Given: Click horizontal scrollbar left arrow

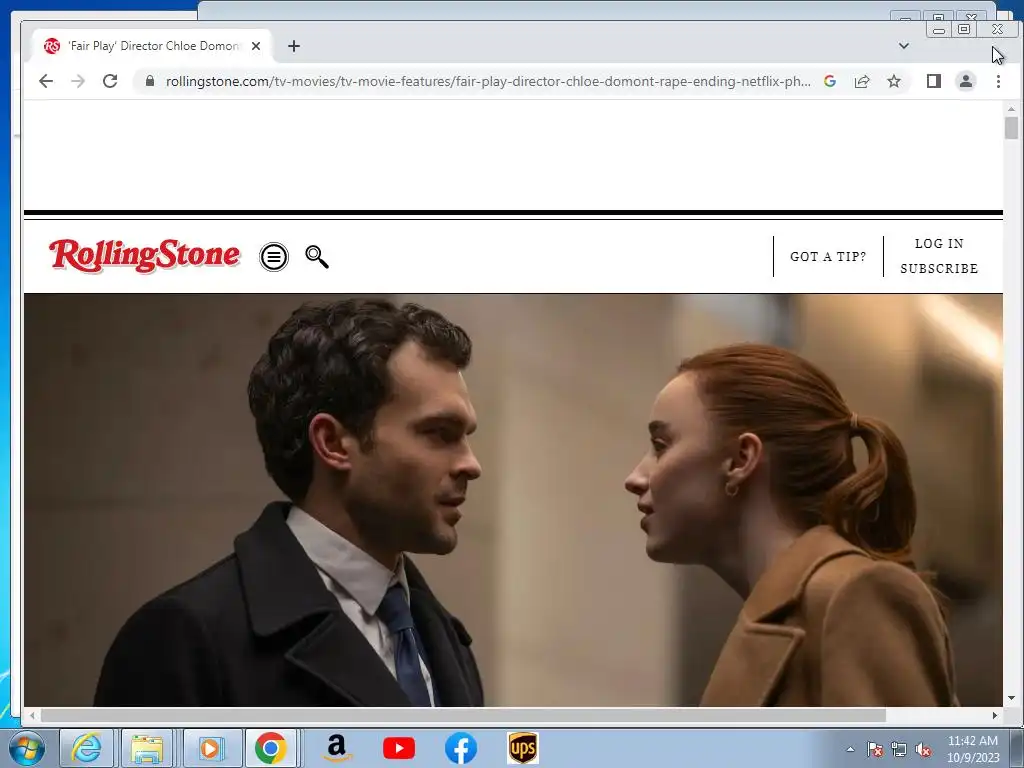Looking at the screenshot, I should tap(32, 716).
